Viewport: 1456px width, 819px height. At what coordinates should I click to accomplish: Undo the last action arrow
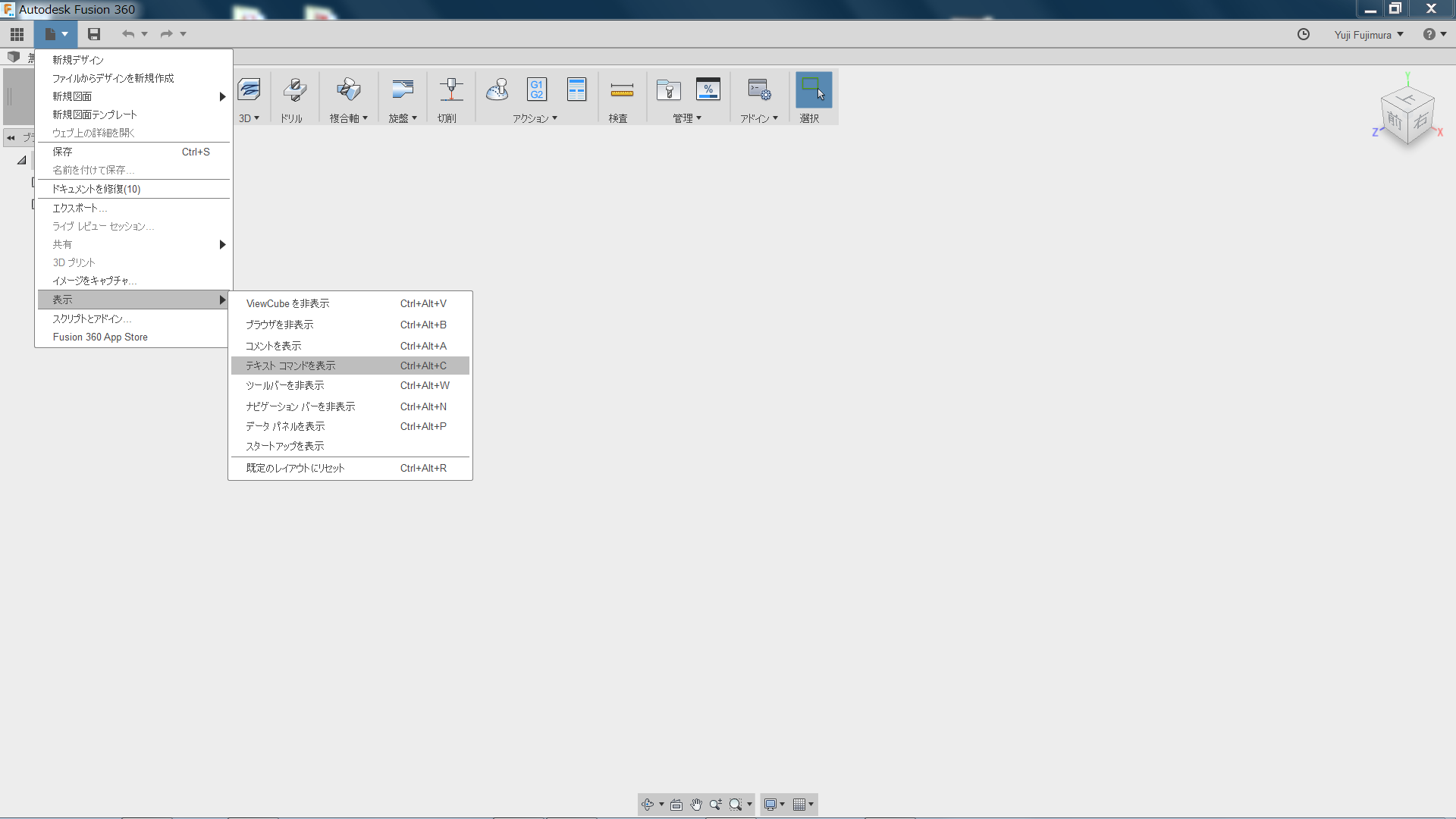[x=128, y=34]
